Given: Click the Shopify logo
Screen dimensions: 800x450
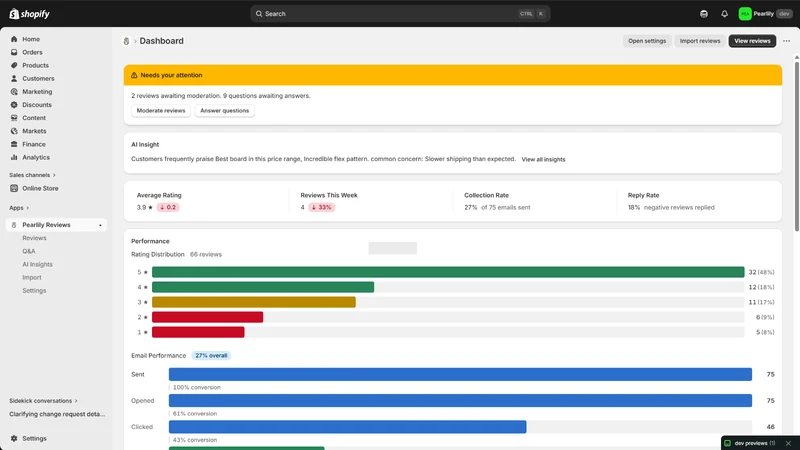Looking at the screenshot, I should 30,14.
